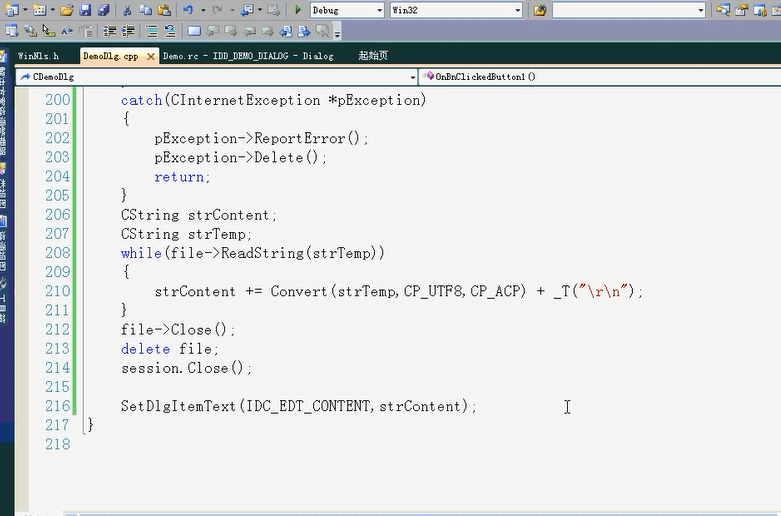Click the Paste clipboard icon
This screenshot has width=781, height=516.
pyautogui.click(x=164, y=10)
